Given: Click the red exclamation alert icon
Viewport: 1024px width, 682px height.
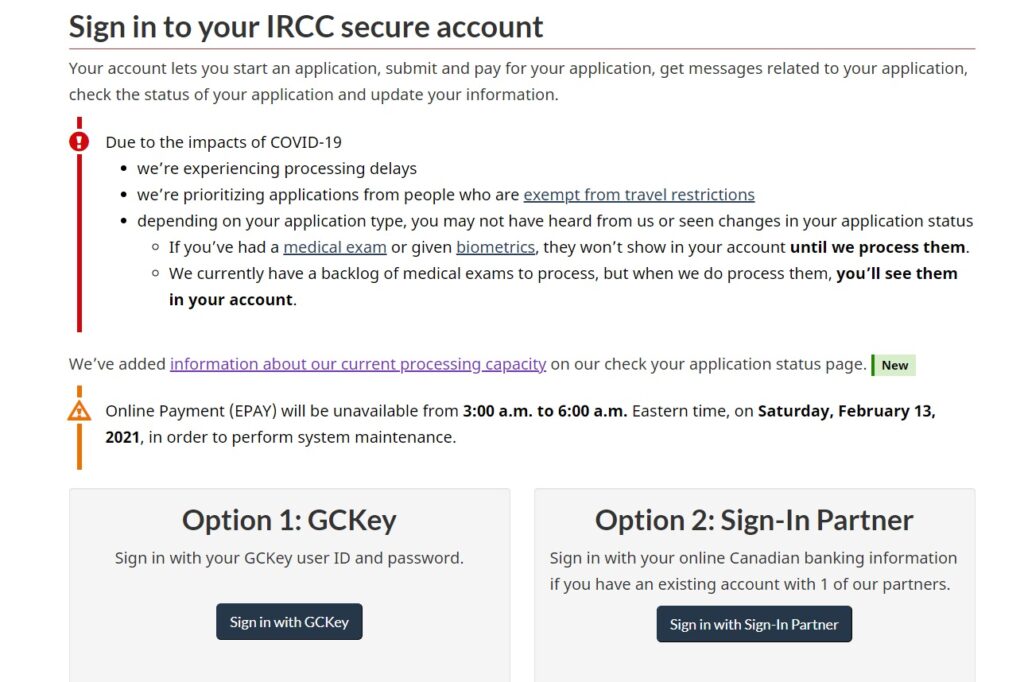Looking at the screenshot, I should pyautogui.click(x=79, y=142).
